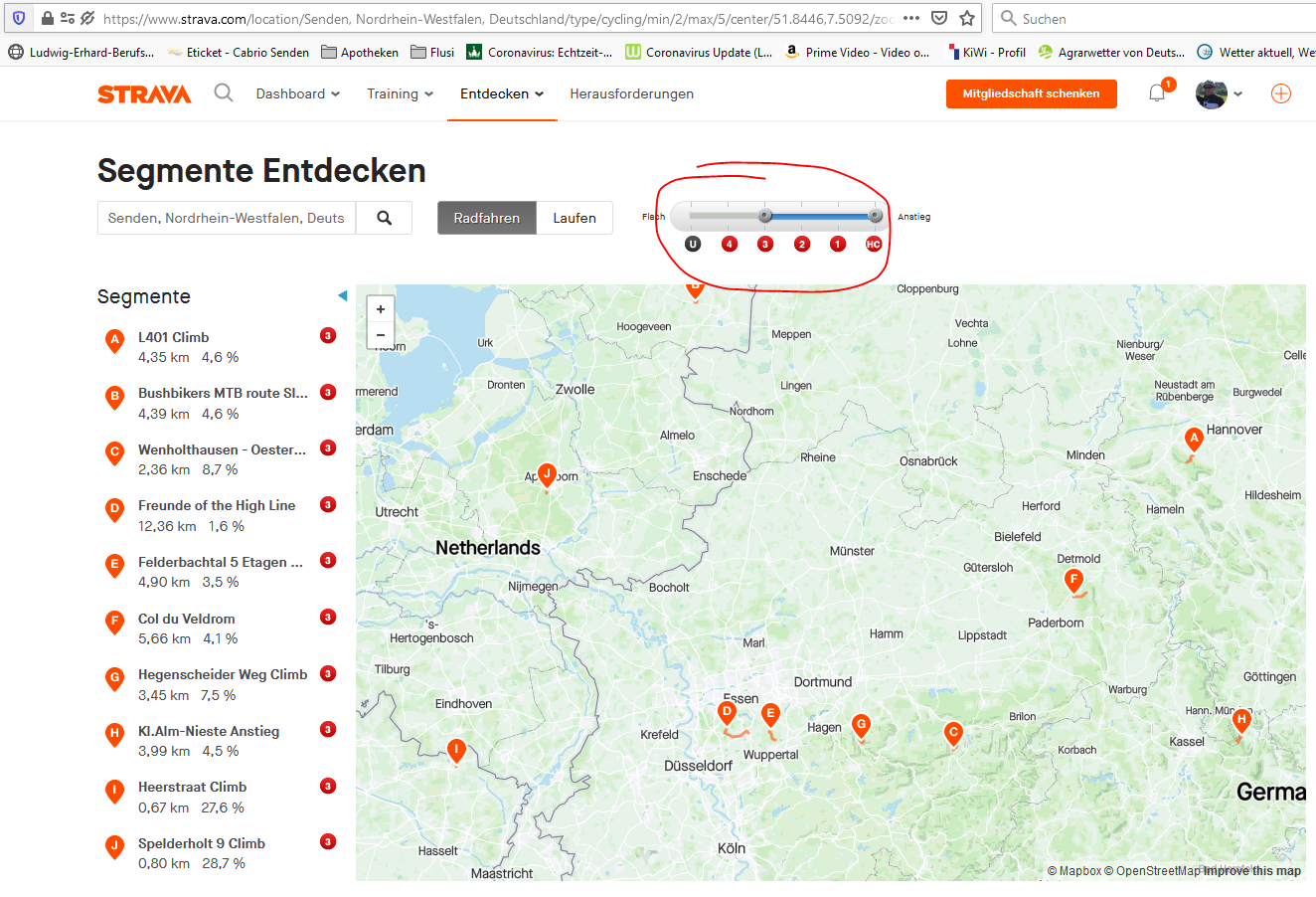Open the profile avatar dropdown
Image resolution: width=1316 pixels, height=897 pixels.
pos(1219,93)
